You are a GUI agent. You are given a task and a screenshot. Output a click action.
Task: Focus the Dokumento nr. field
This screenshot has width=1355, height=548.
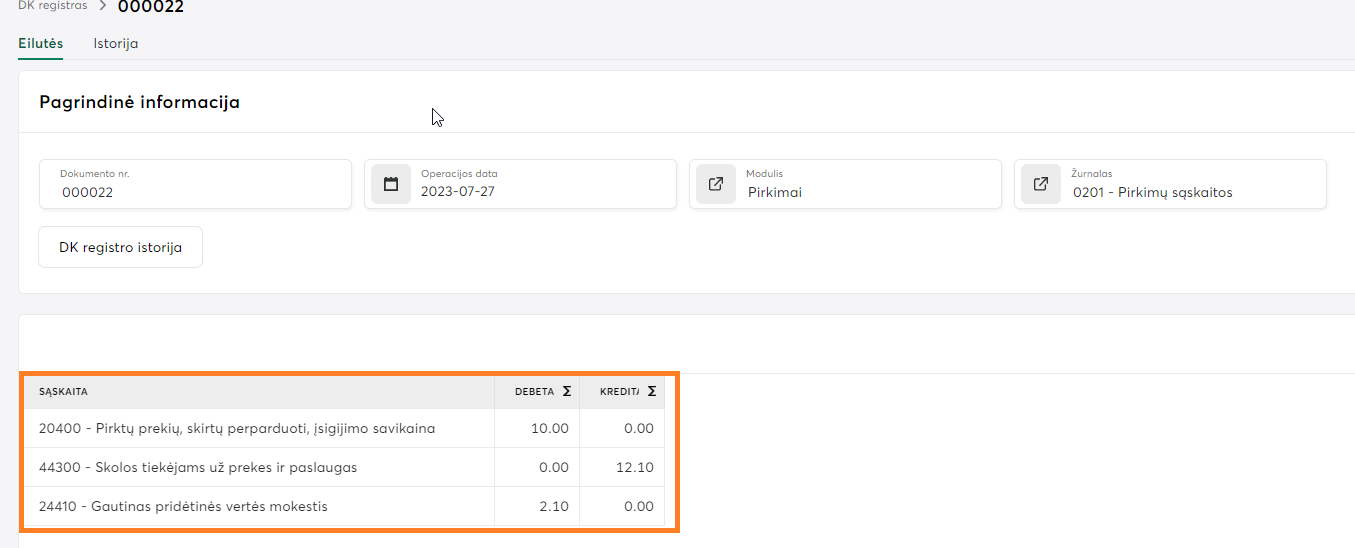tap(195, 192)
